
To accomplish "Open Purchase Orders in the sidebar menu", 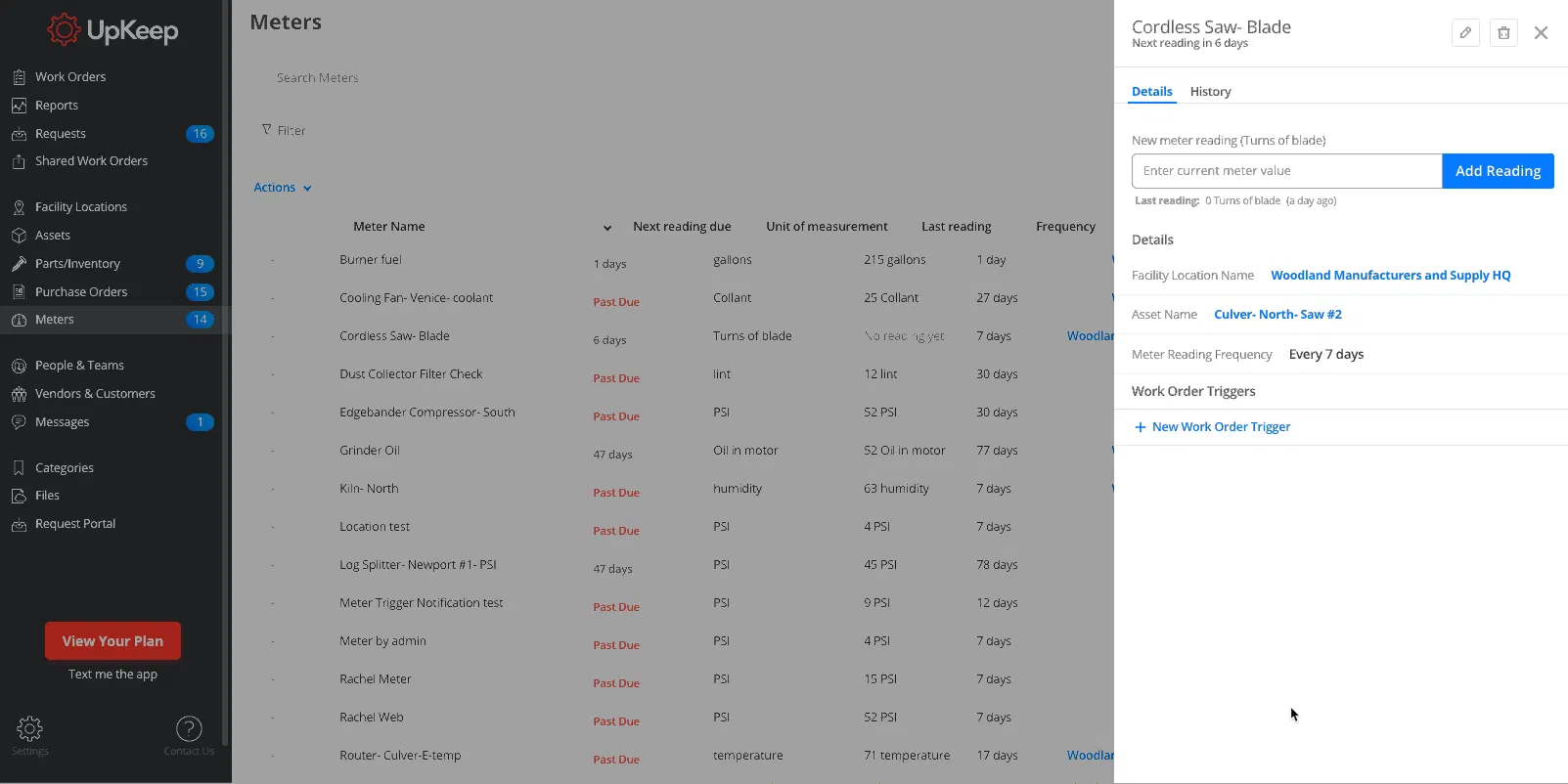I will (81, 292).
